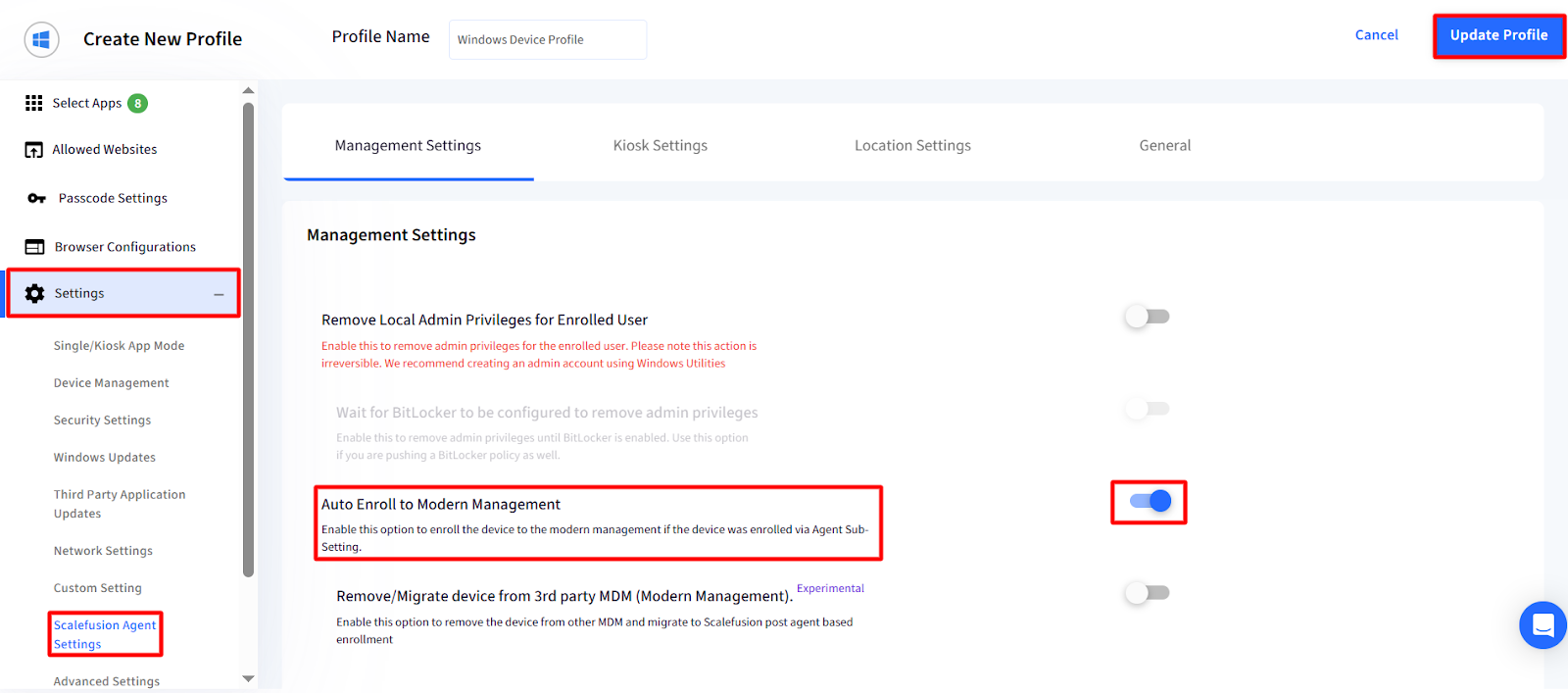
Task: Cancel profile editing
Action: point(1376,34)
